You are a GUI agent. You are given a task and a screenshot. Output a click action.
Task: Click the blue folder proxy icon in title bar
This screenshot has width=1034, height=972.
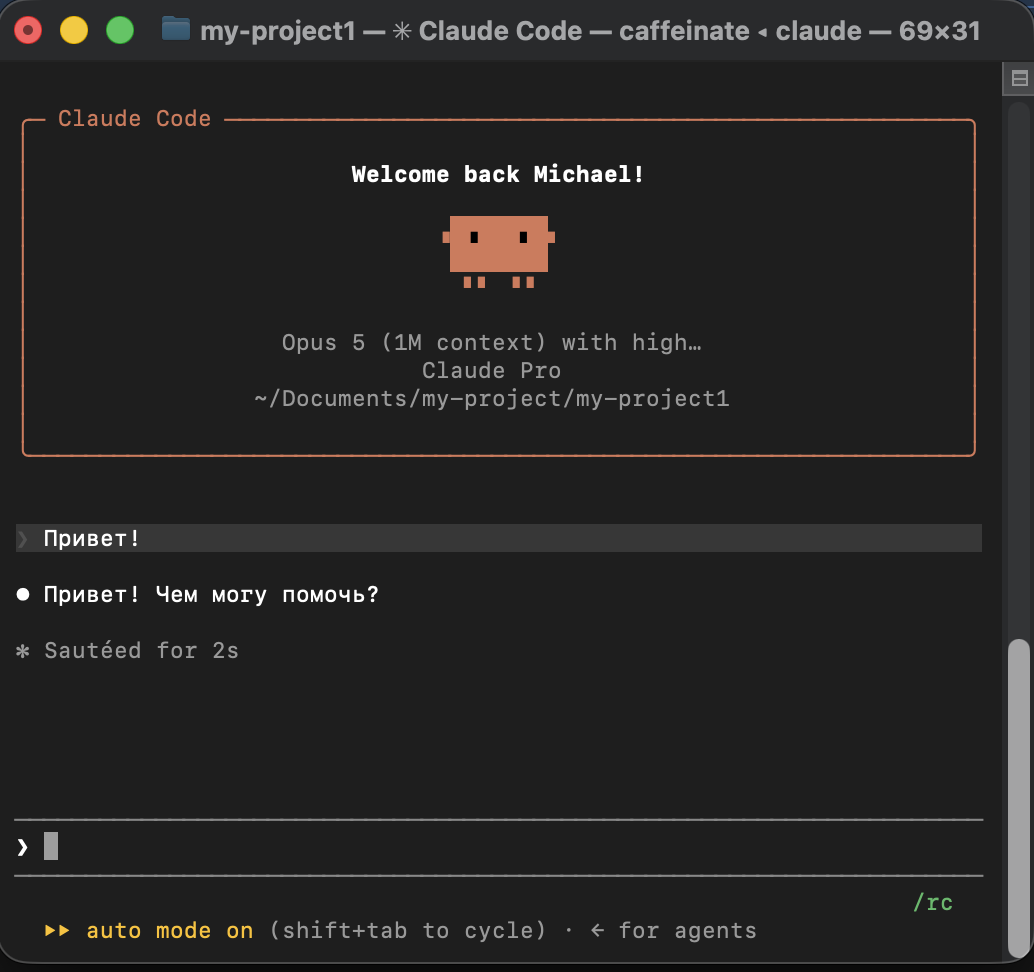point(175,30)
